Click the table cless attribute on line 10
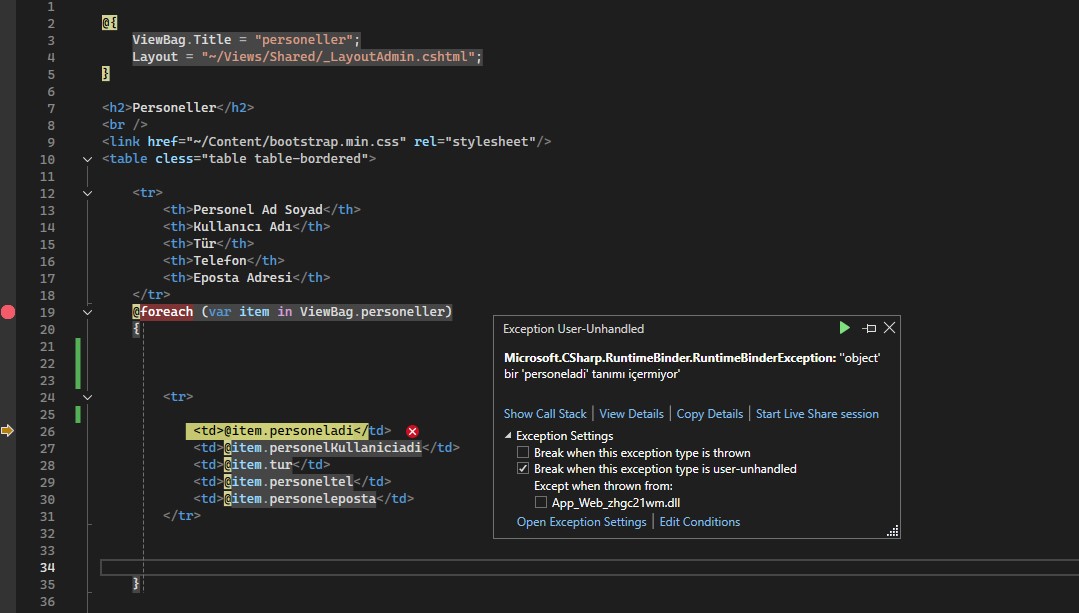1079x613 pixels. coord(261,159)
